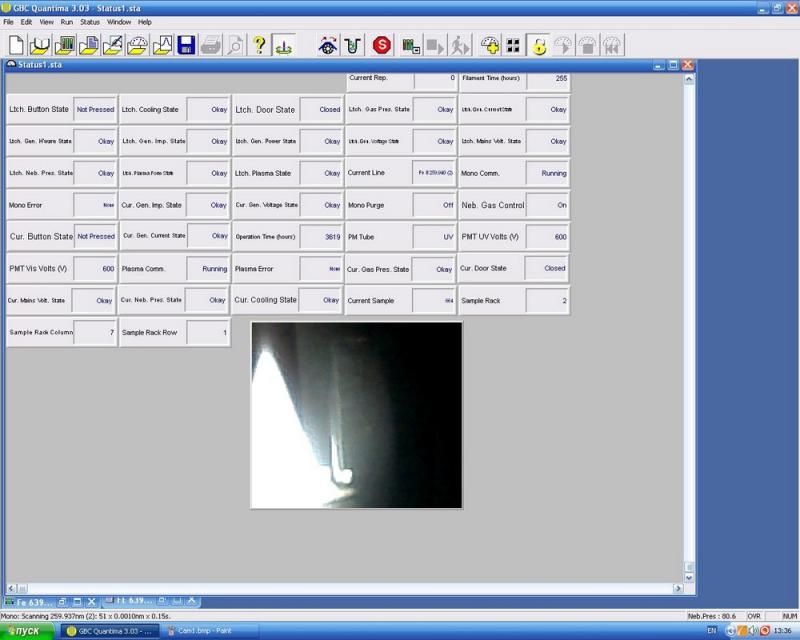Click the green rack with minus icon
The image size is (800, 640).
click(x=411, y=45)
